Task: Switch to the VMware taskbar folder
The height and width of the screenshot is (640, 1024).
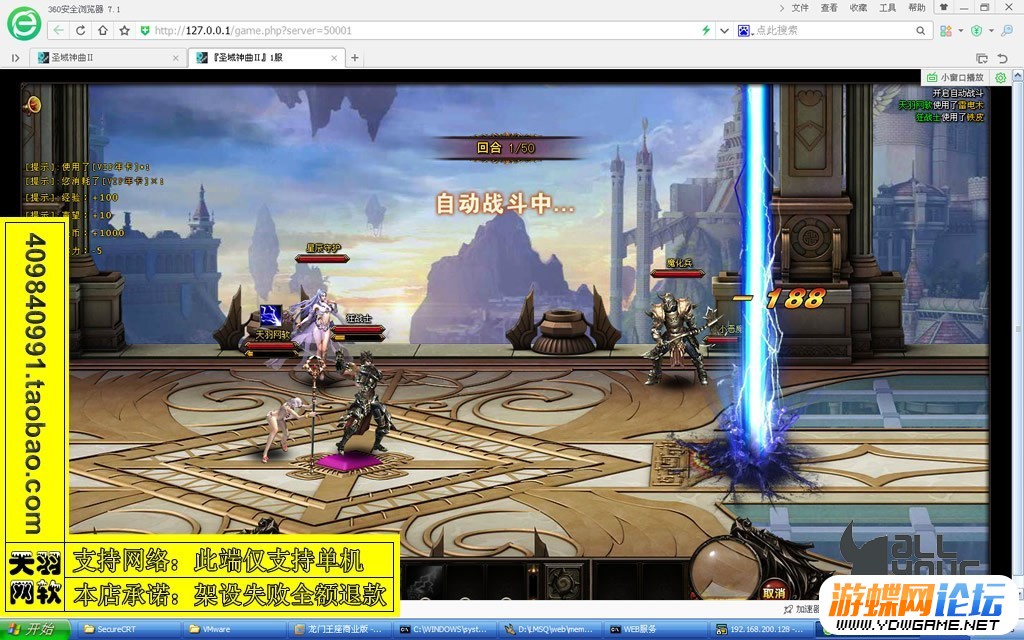Action: pyautogui.click(x=234, y=630)
